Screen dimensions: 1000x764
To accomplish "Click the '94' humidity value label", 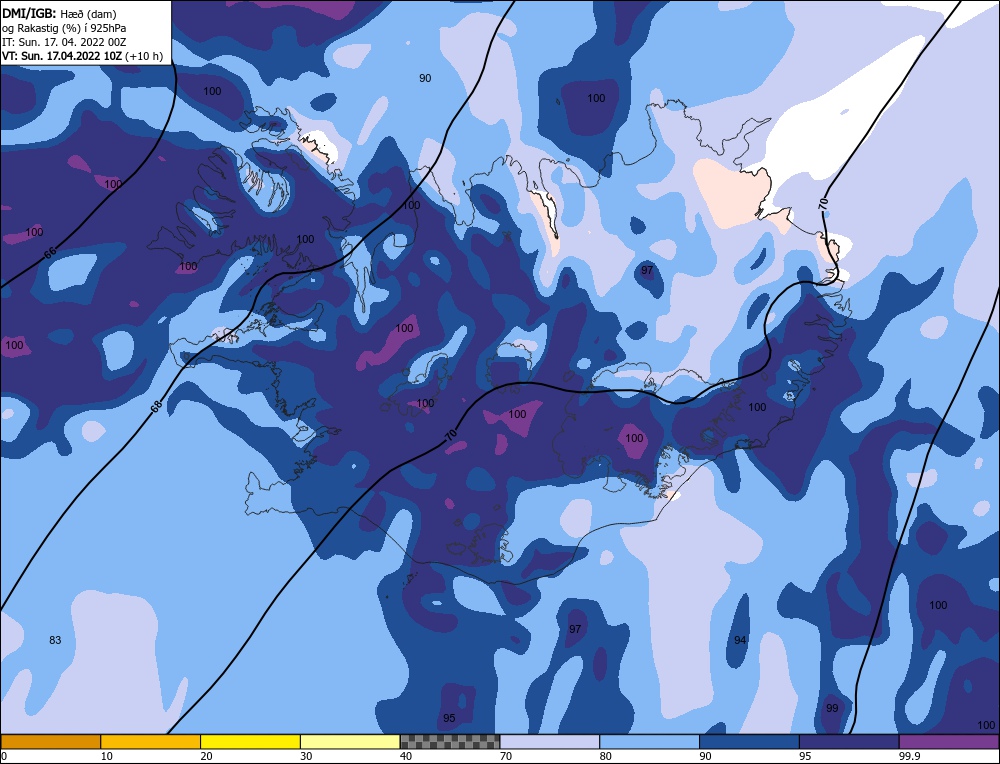I will click(740, 640).
